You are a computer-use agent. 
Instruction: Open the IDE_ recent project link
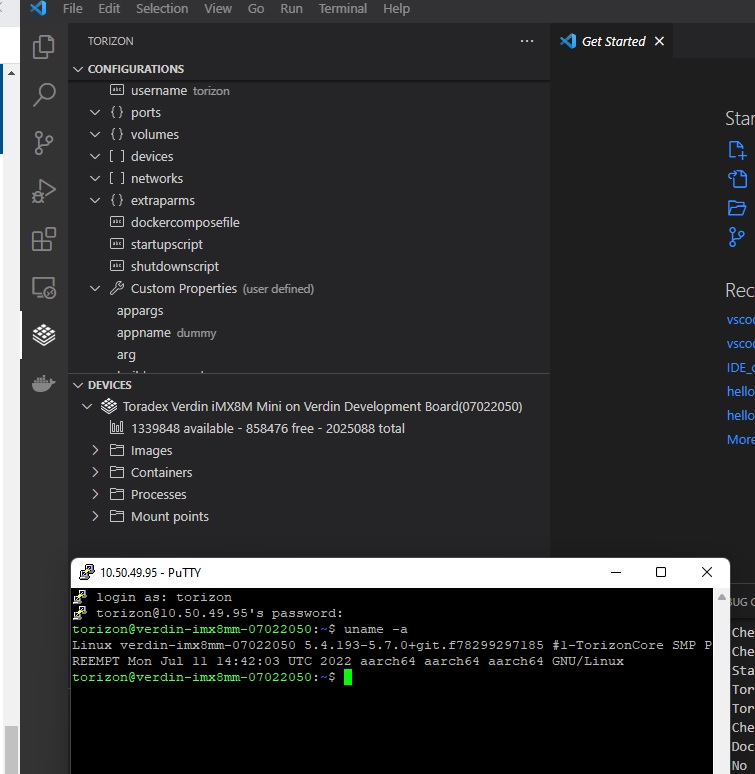point(740,368)
